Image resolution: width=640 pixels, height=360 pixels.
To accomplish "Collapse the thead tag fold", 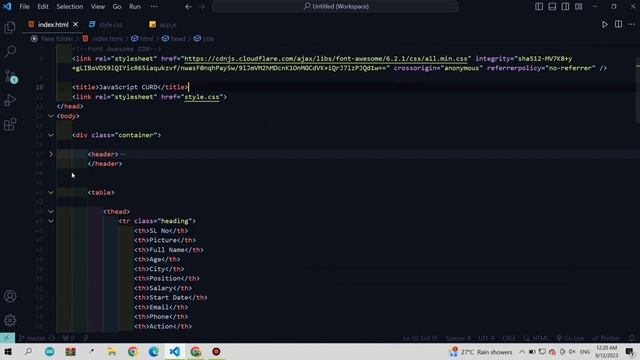I will [51, 211].
